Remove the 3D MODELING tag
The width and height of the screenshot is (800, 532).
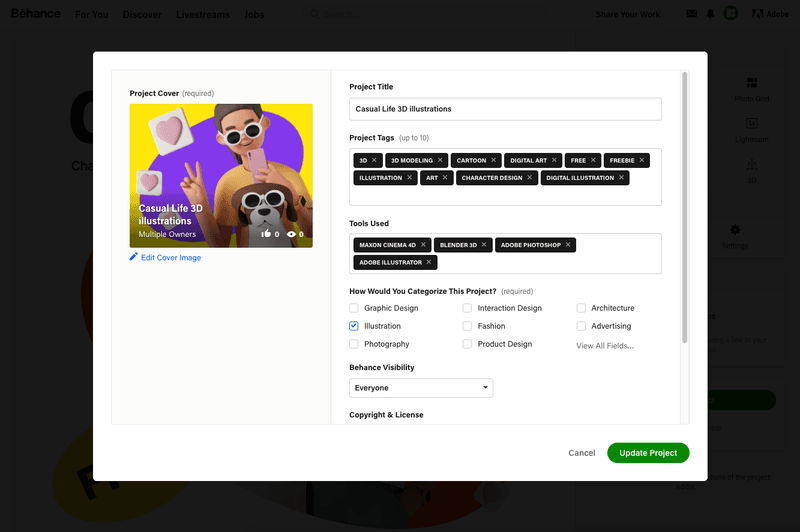(440, 160)
